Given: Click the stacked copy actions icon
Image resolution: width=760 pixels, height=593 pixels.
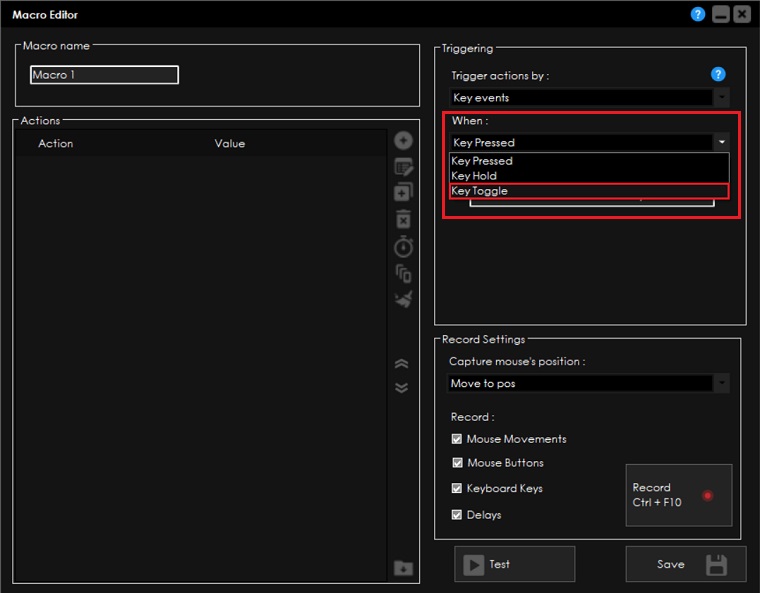Looking at the screenshot, I should (403, 273).
